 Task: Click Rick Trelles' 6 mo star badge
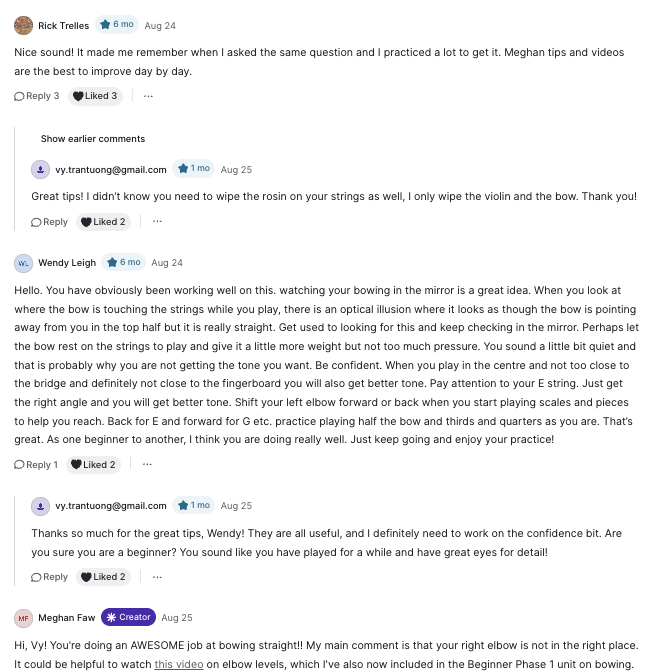point(116,25)
